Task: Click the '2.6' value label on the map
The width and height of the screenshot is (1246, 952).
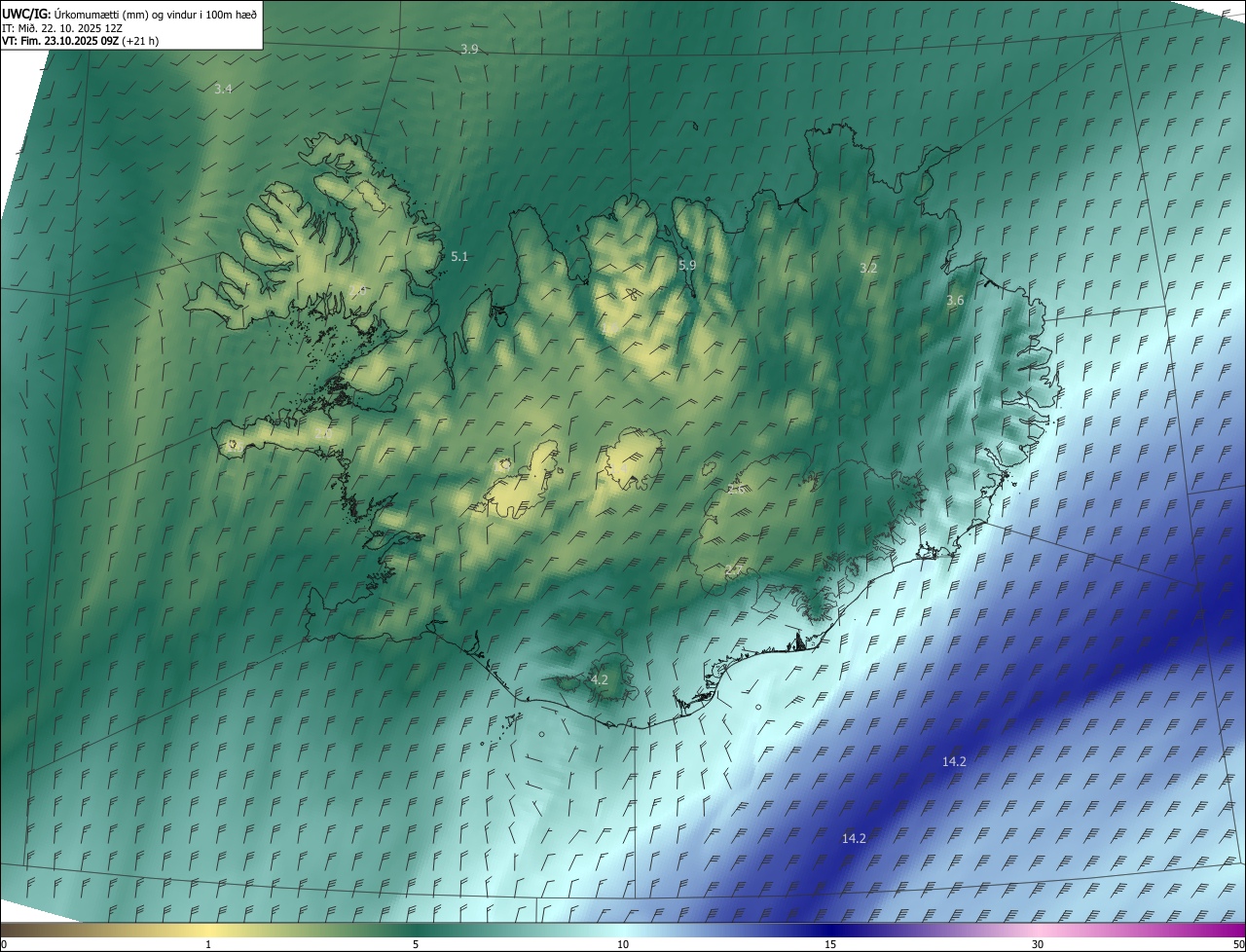Action: pos(737,490)
